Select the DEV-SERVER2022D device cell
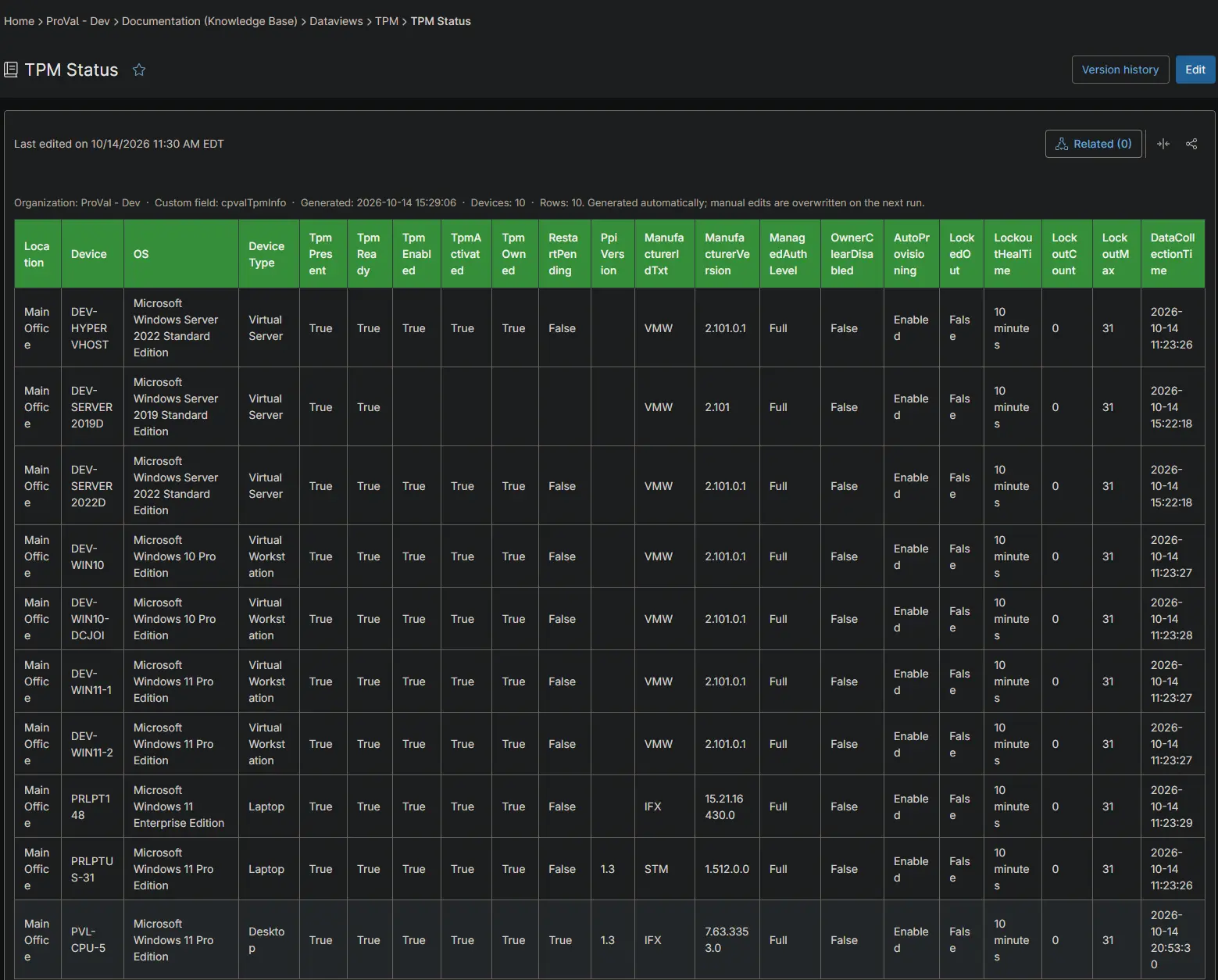 (x=92, y=486)
